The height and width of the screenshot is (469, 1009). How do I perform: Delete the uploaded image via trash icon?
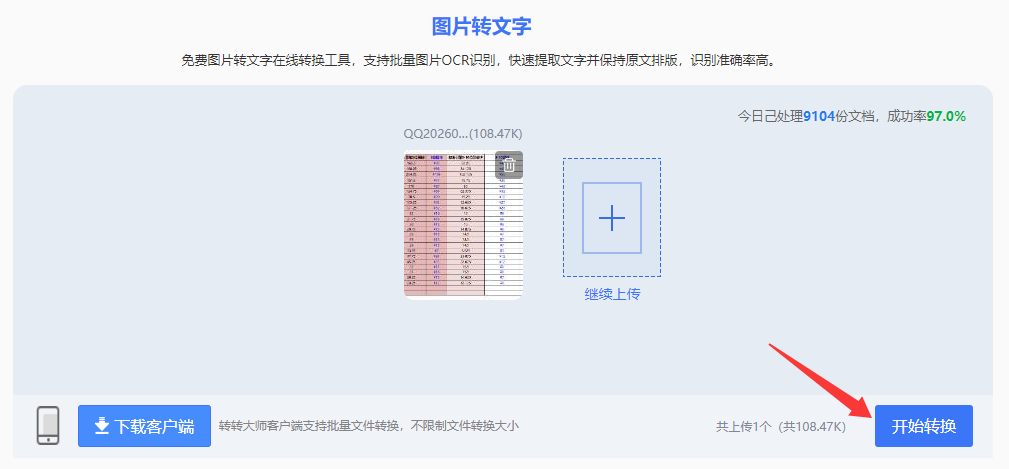(x=508, y=165)
